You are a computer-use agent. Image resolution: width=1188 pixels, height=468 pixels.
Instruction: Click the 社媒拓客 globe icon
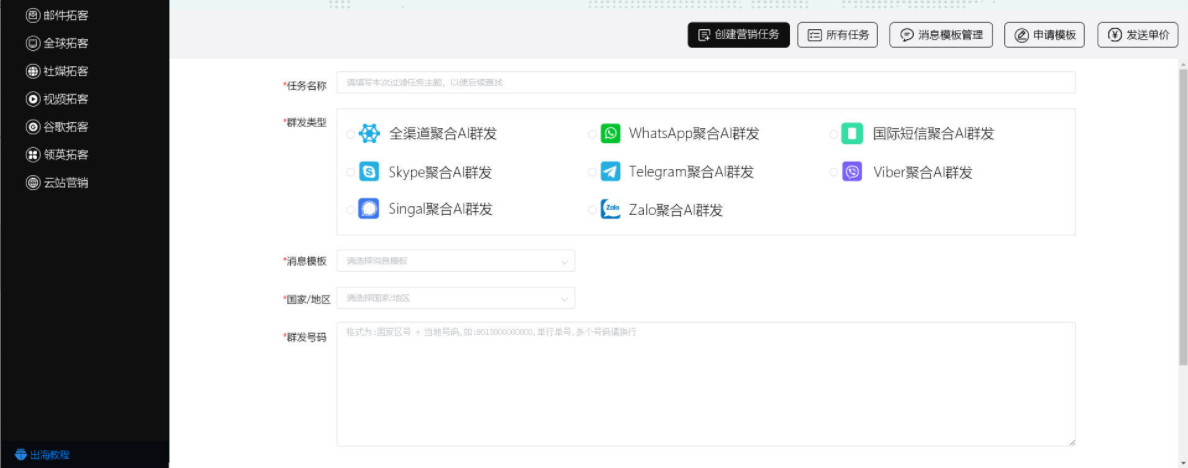click(33, 71)
